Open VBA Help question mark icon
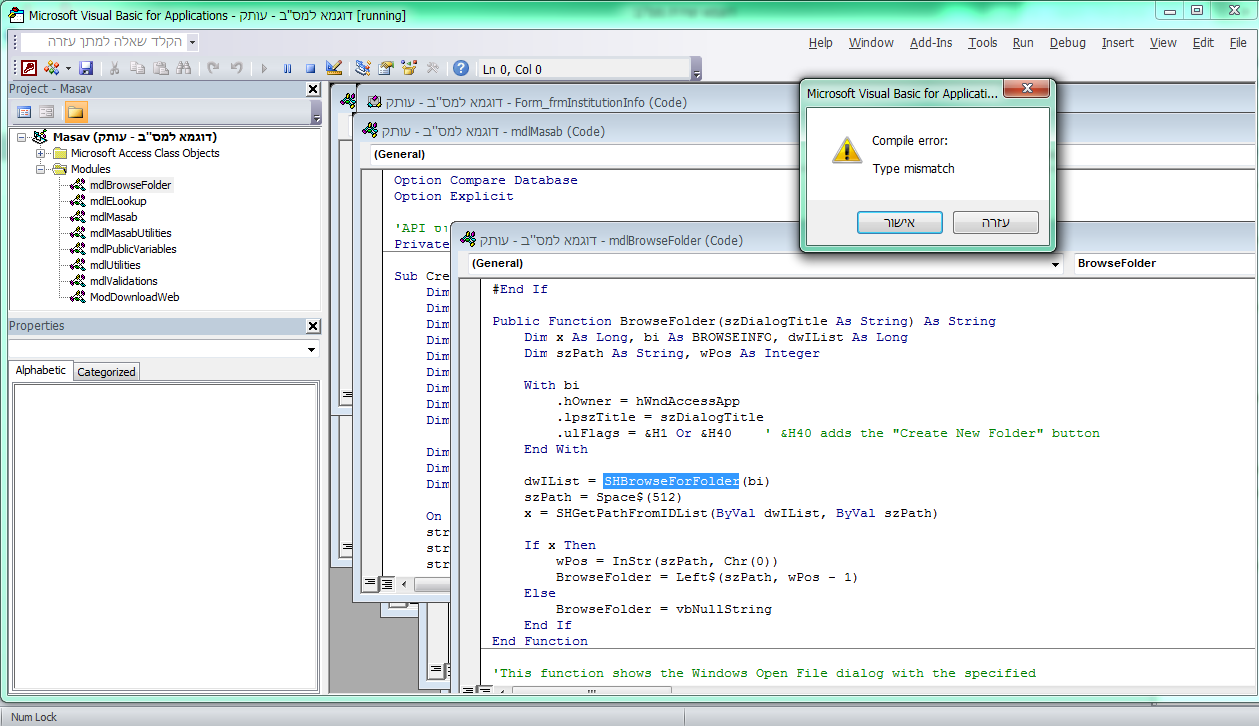 (460, 68)
